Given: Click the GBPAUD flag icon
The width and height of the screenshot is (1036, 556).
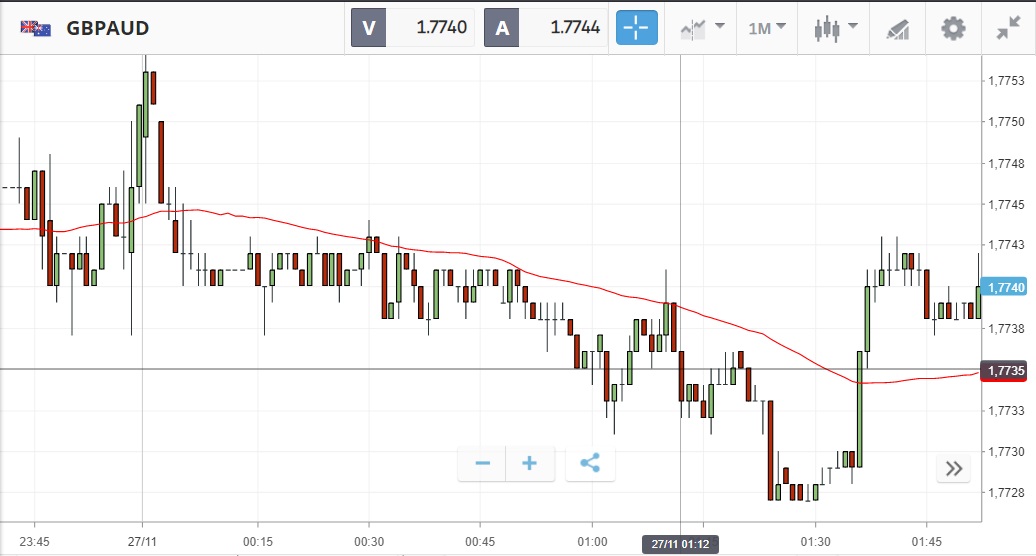Looking at the screenshot, I should (x=36, y=28).
